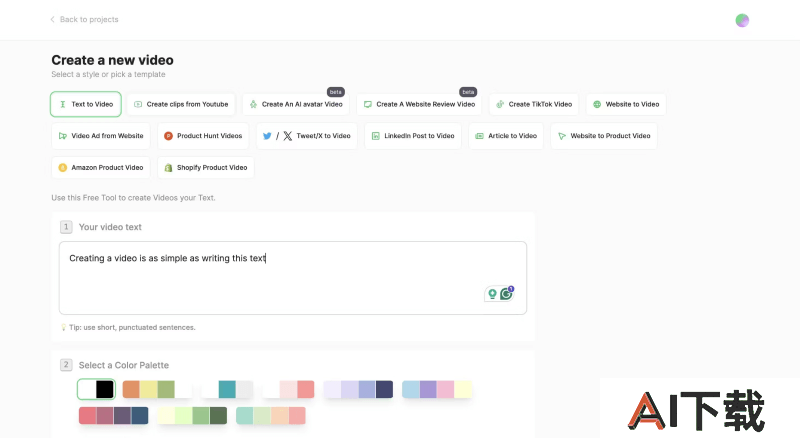Click inside the video text field

293,278
